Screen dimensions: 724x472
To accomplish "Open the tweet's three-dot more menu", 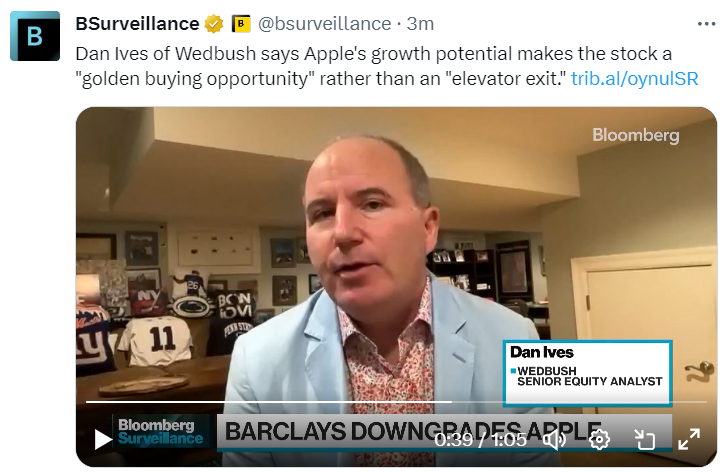I will coord(706,24).
